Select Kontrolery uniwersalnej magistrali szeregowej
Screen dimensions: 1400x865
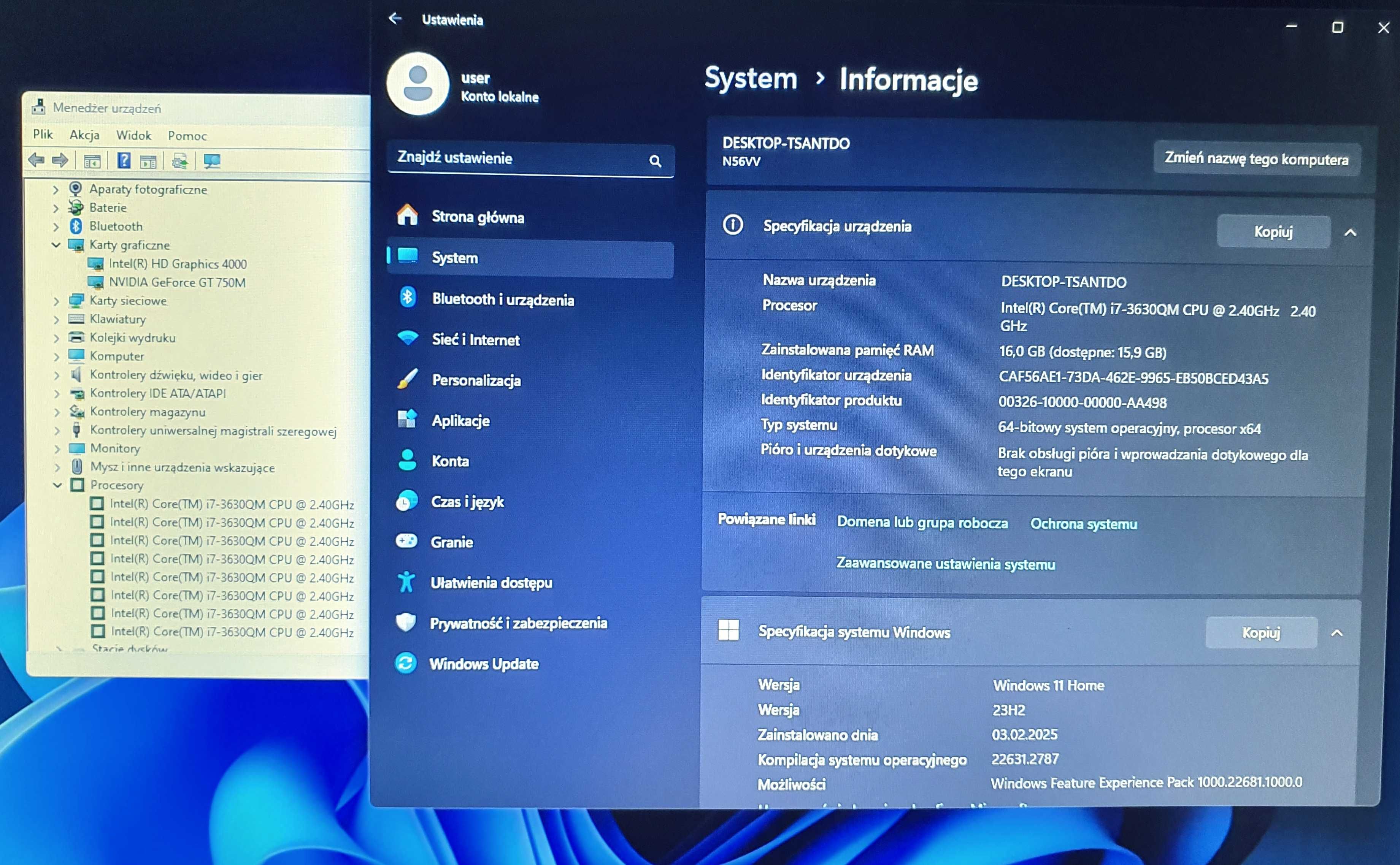213,430
